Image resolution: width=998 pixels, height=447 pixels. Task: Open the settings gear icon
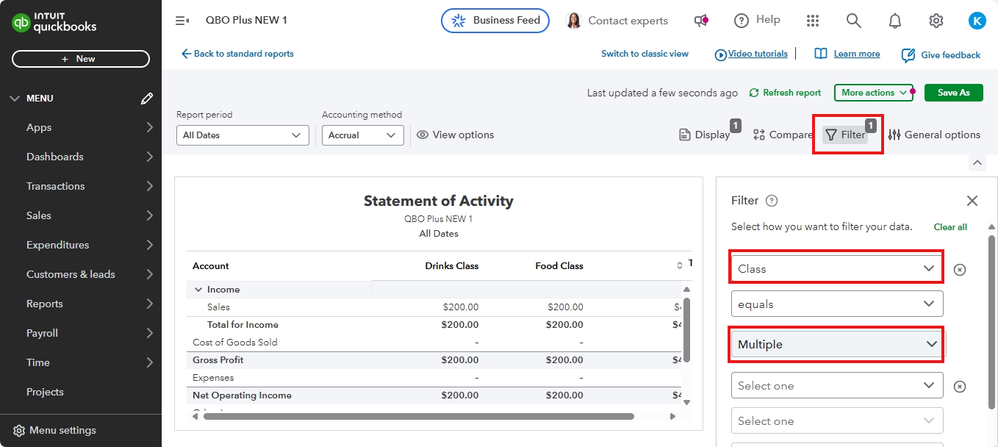click(x=936, y=20)
